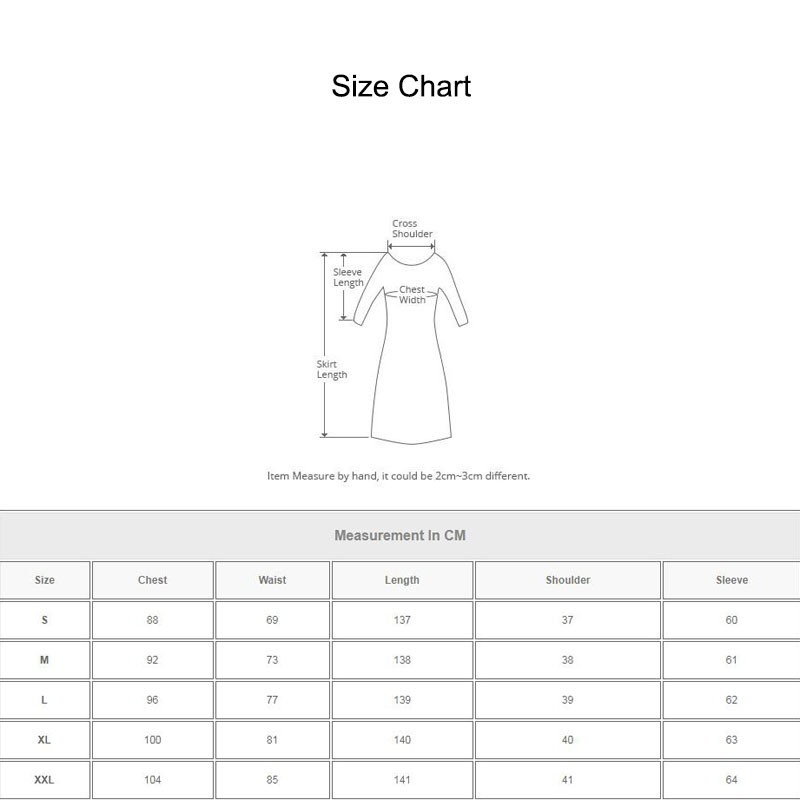Click length value 141 for size XXL
Image resolution: width=800 pixels, height=800 pixels.
[402, 780]
